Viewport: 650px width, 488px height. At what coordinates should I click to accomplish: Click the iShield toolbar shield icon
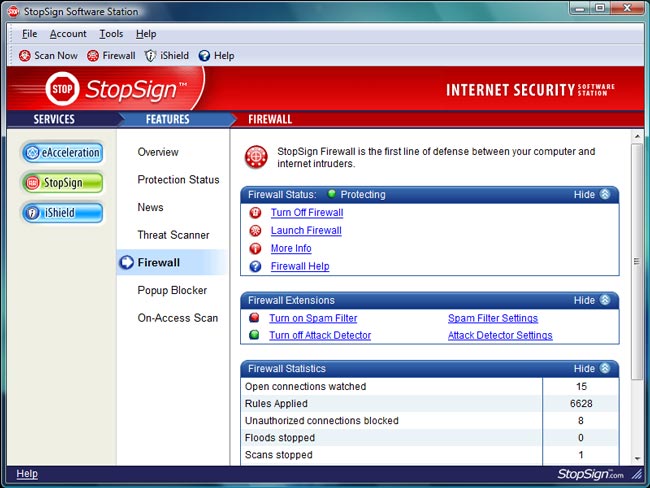150,56
